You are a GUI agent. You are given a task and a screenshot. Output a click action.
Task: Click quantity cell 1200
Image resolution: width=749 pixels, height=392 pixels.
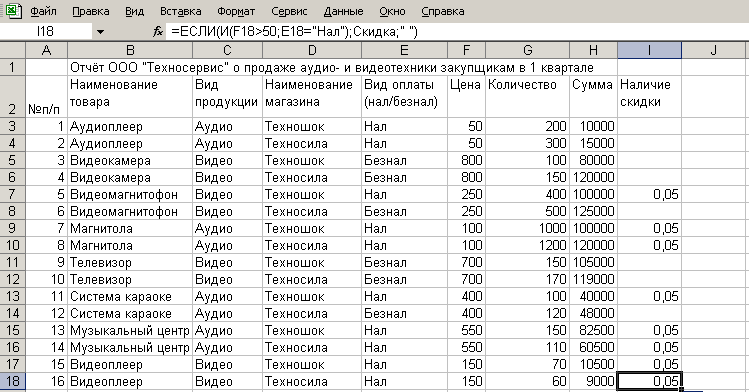tap(527, 245)
